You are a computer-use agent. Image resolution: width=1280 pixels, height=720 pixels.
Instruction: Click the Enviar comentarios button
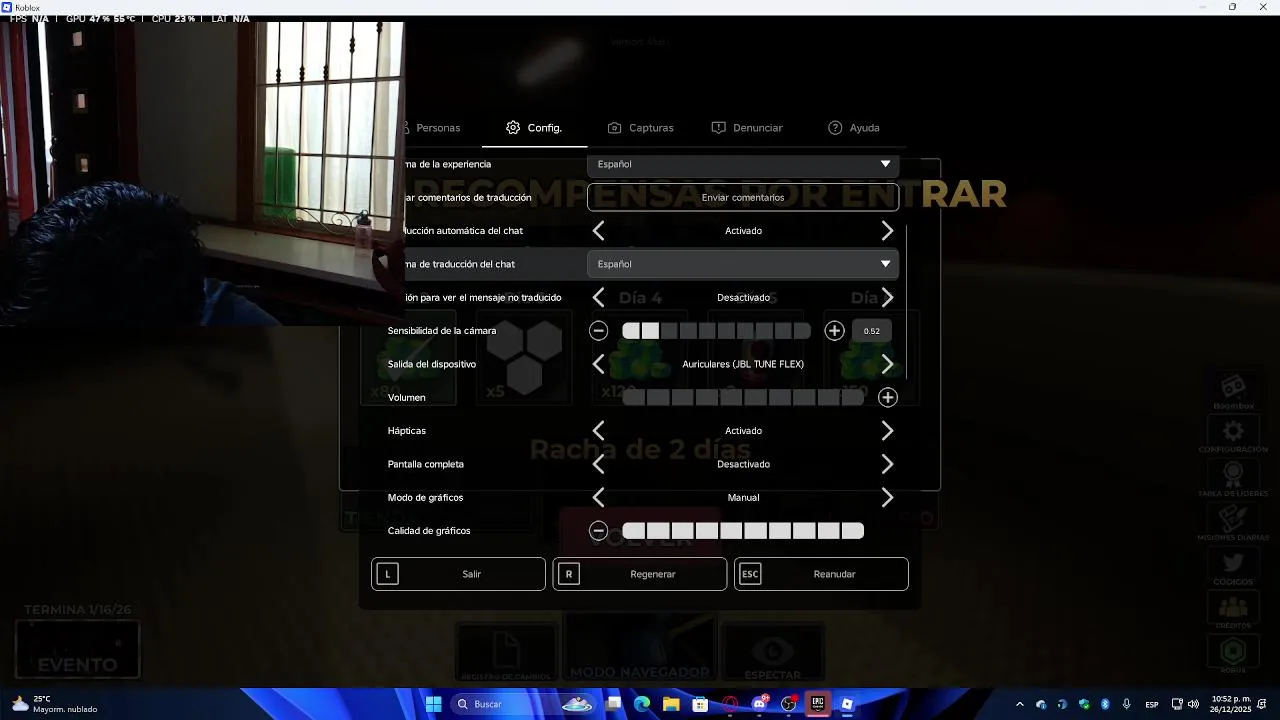[743, 197]
